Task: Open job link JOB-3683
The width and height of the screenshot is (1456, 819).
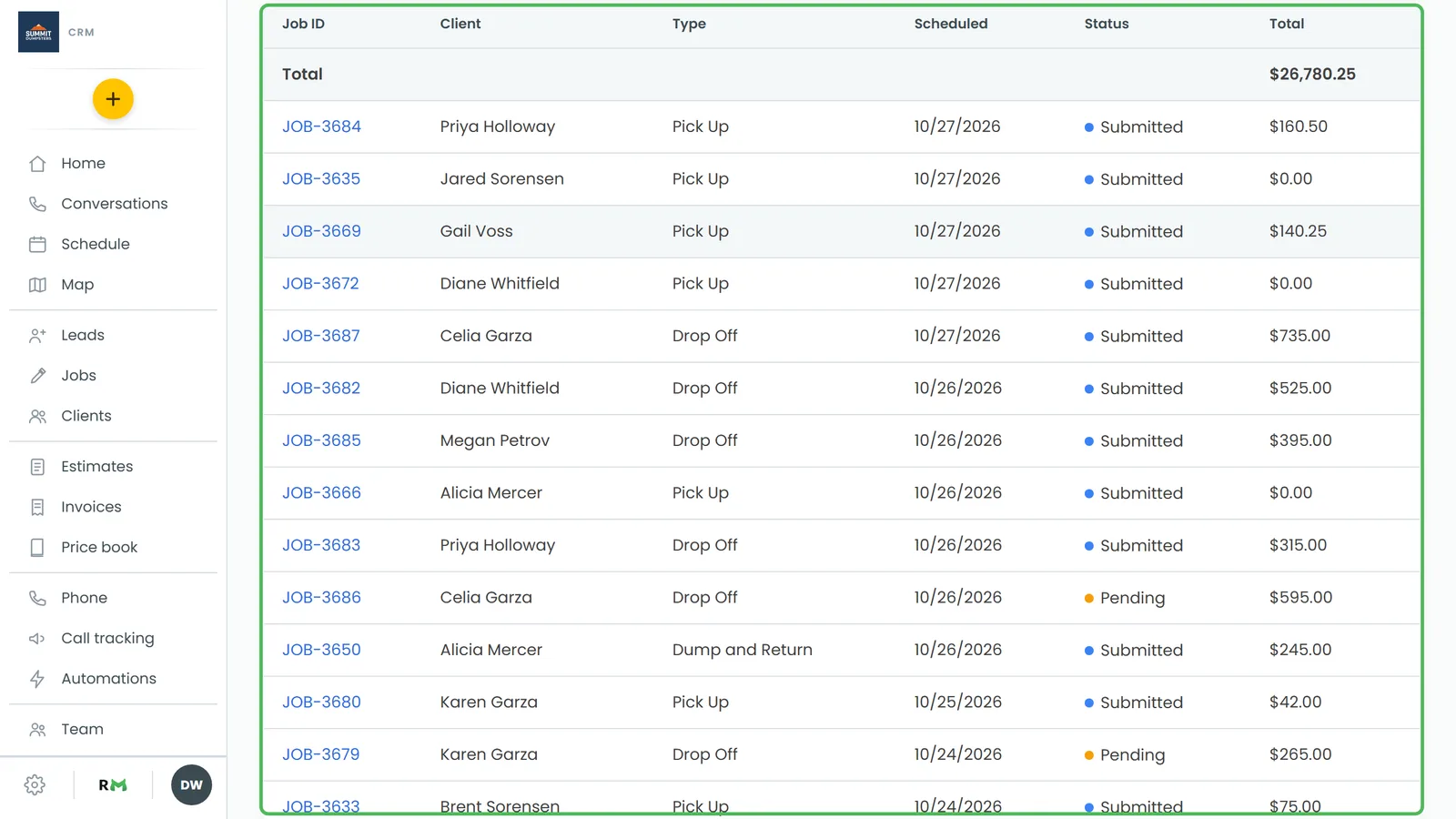Action: click(x=321, y=545)
